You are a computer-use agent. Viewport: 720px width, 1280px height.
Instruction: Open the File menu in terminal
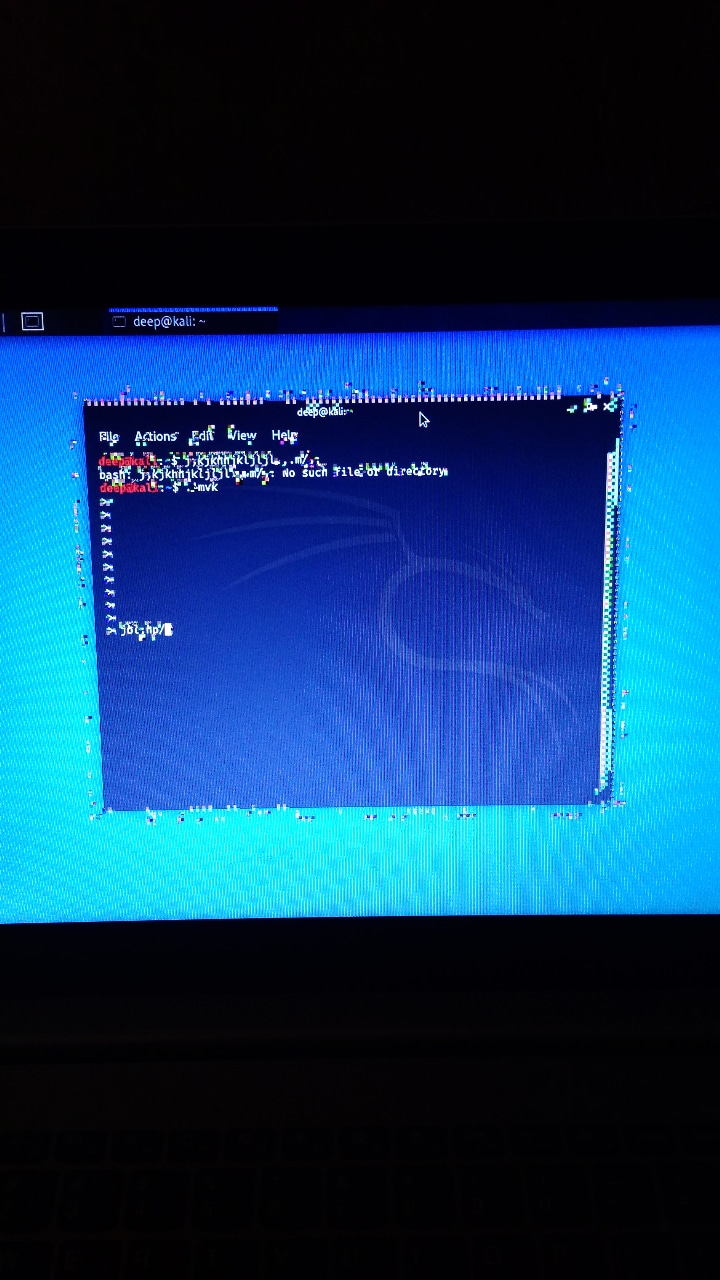point(108,437)
